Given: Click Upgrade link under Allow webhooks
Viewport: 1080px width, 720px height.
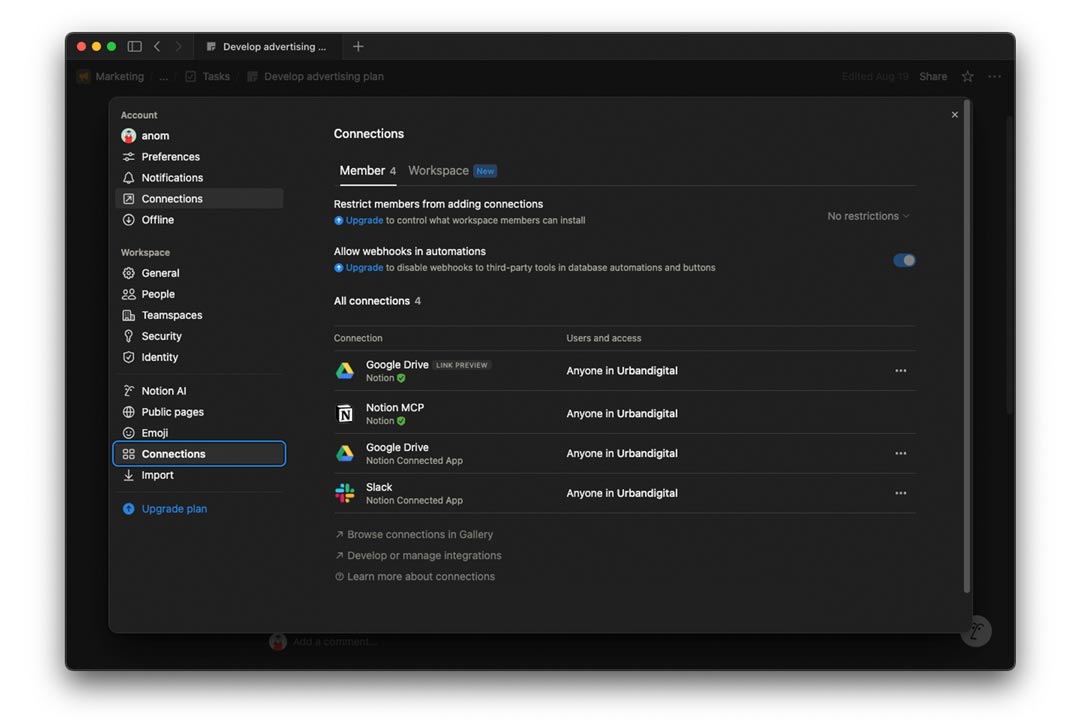Looking at the screenshot, I should point(364,267).
